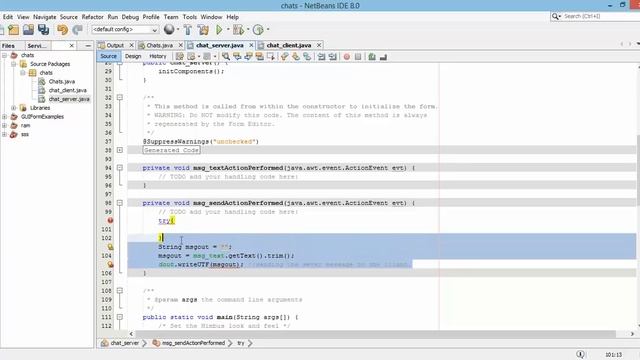Click Clean and Build broom-hammer icon
This screenshot has width=640, height=360.
[x=203, y=29]
